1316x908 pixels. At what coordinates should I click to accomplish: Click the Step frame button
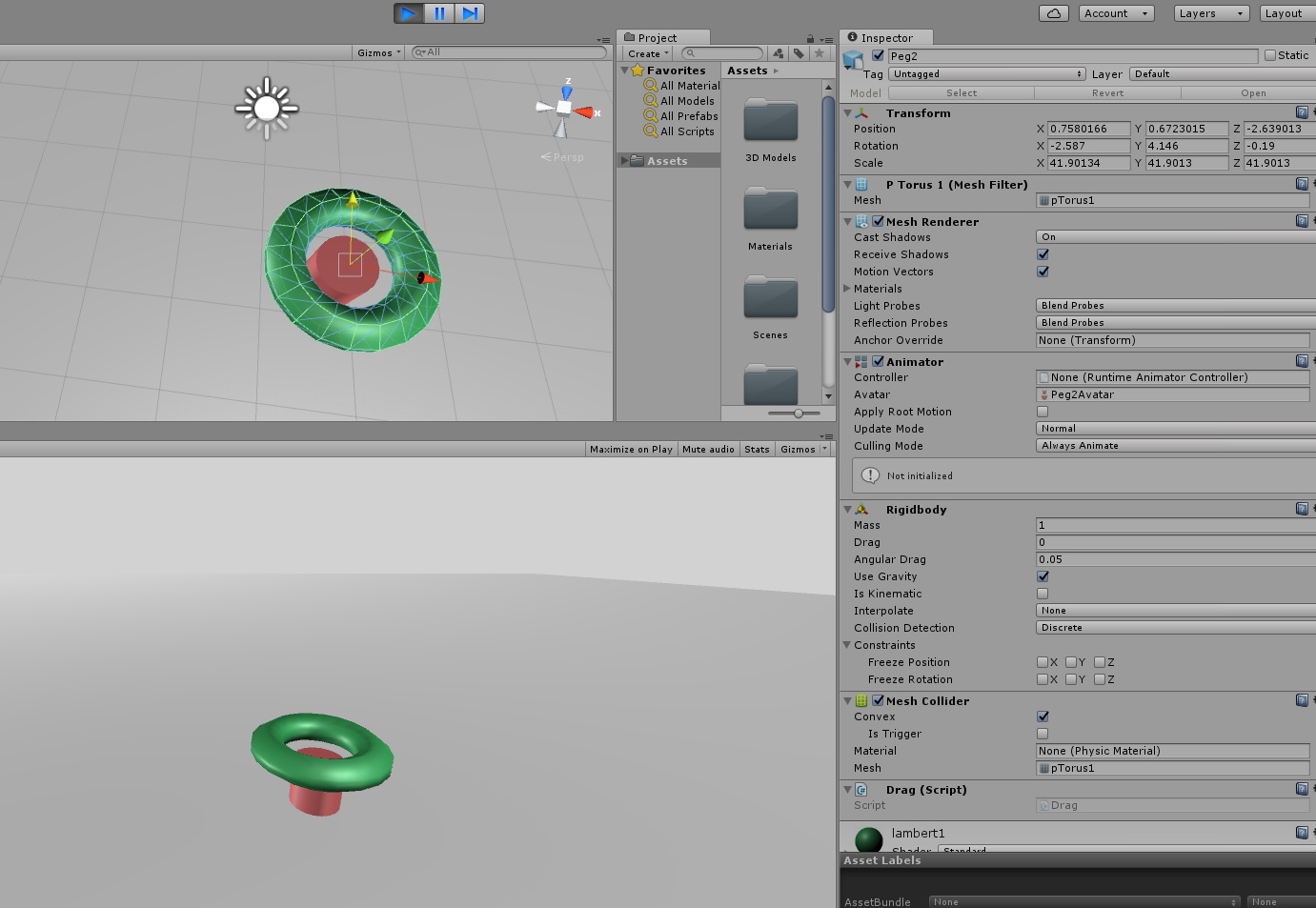(469, 12)
